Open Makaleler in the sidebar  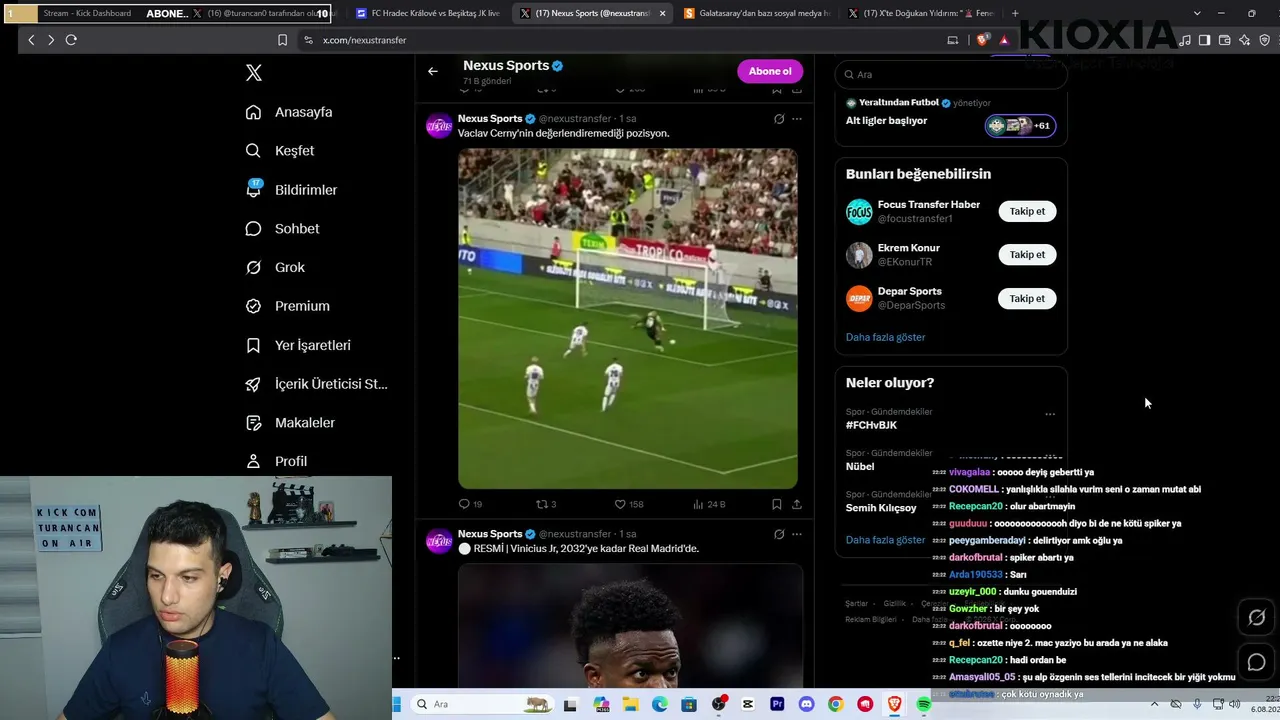tap(290, 423)
